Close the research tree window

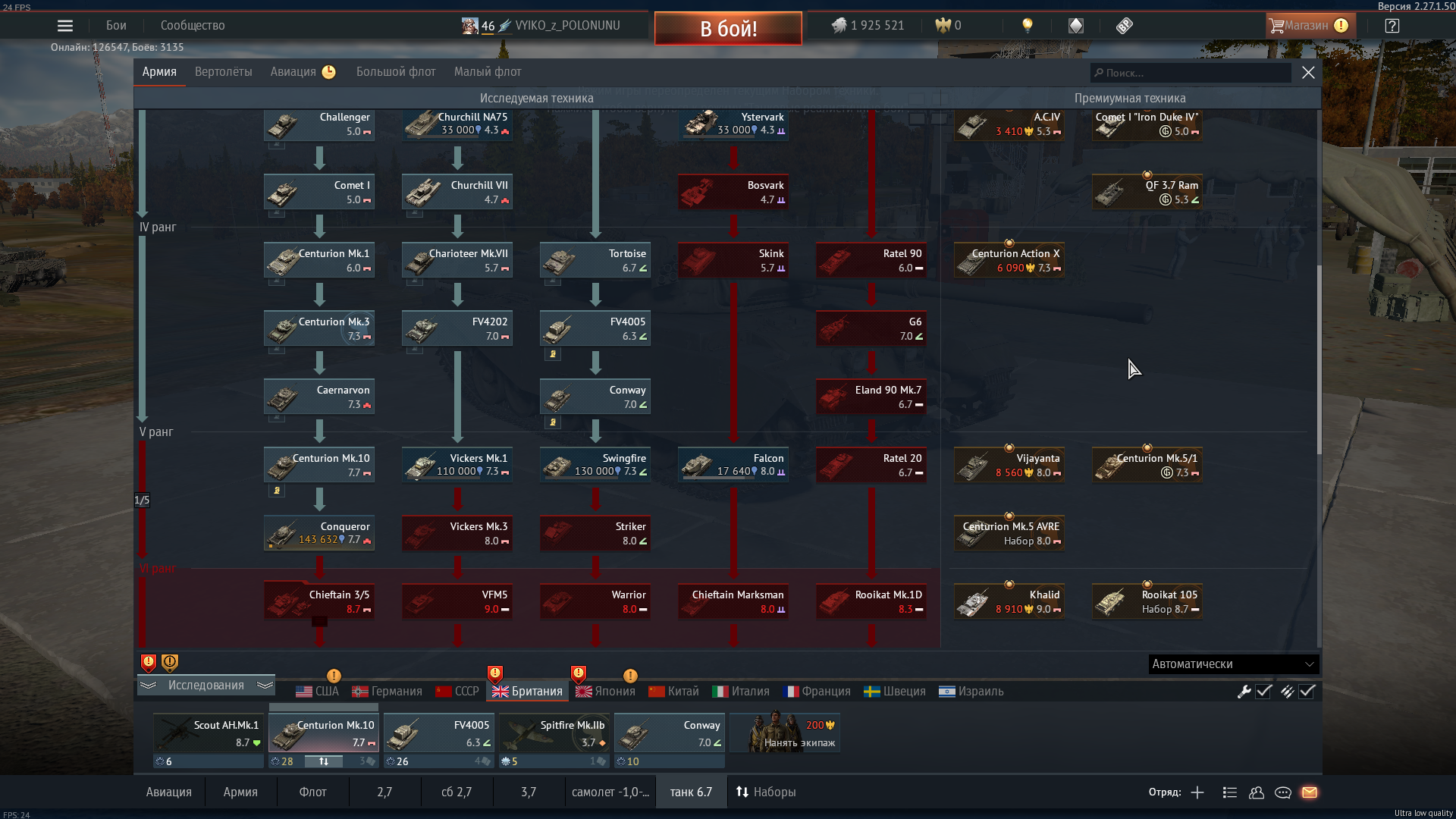click(x=1308, y=73)
